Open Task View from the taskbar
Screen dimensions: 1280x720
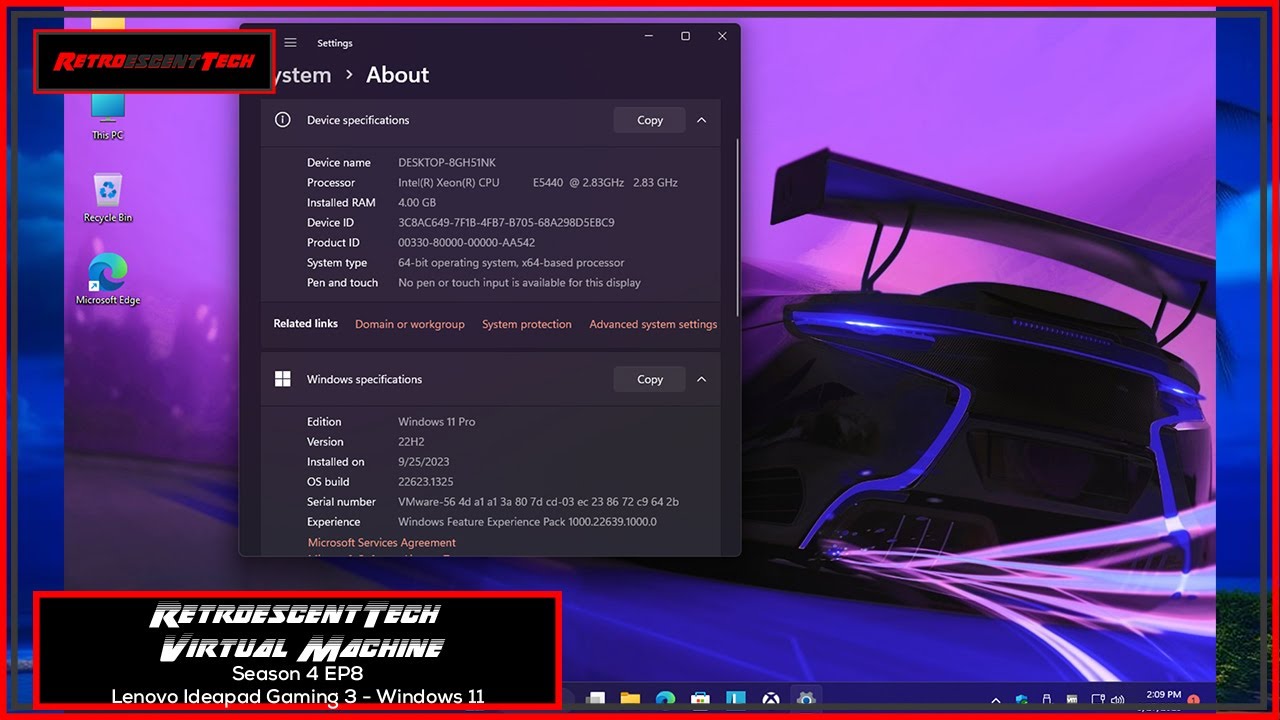[x=595, y=699]
